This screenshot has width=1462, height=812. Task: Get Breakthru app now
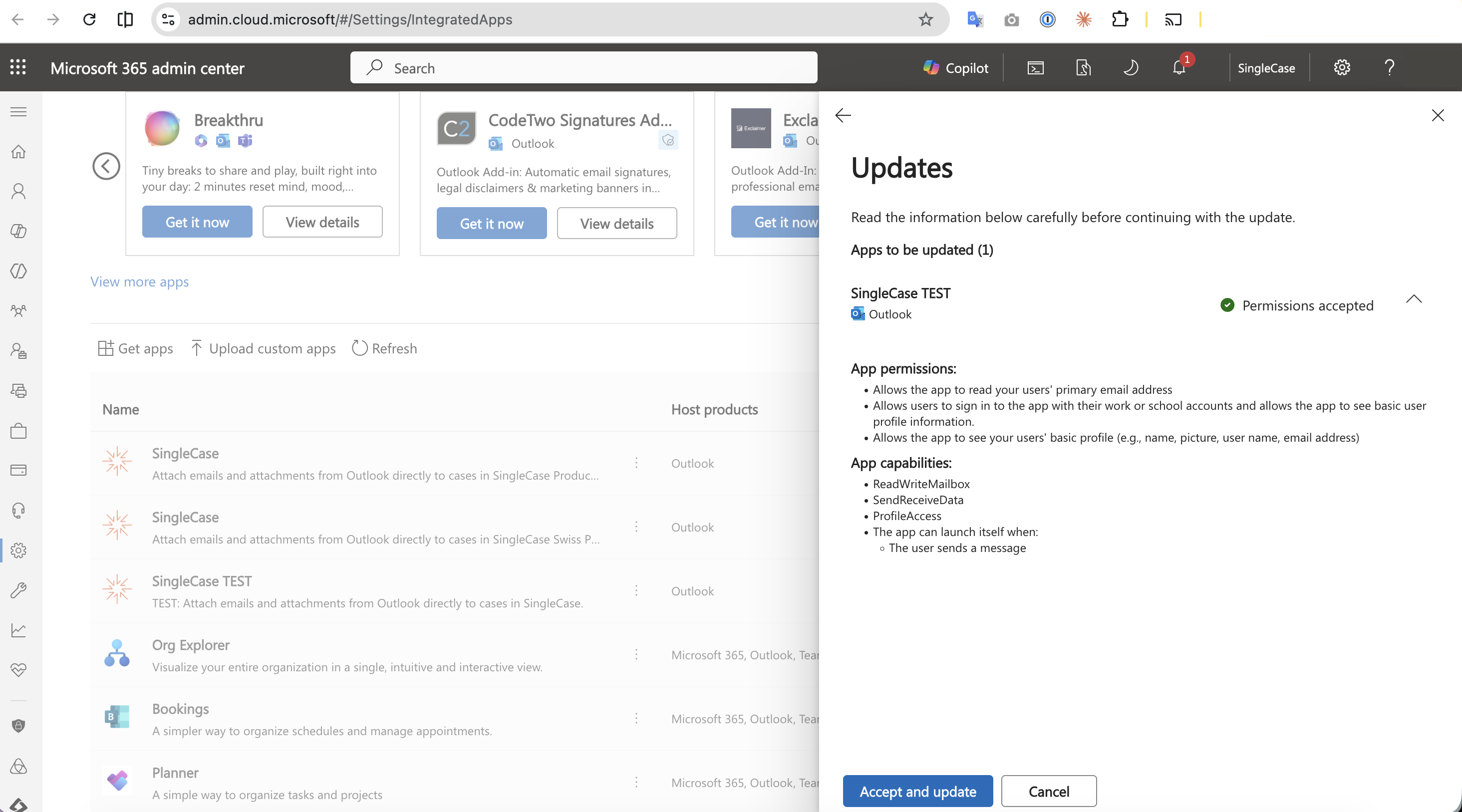pyautogui.click(x=197, y=222)
